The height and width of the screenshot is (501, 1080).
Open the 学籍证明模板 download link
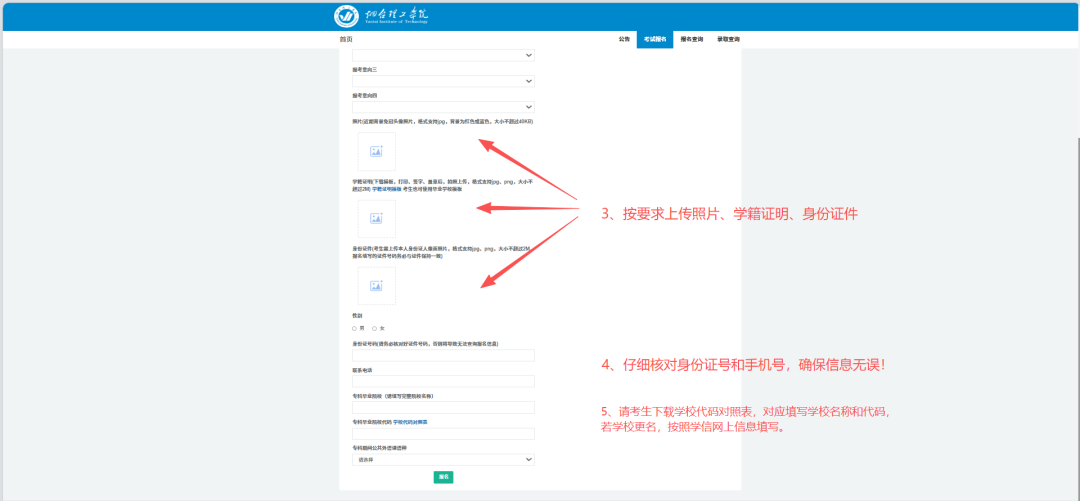(x=387, y=188)
